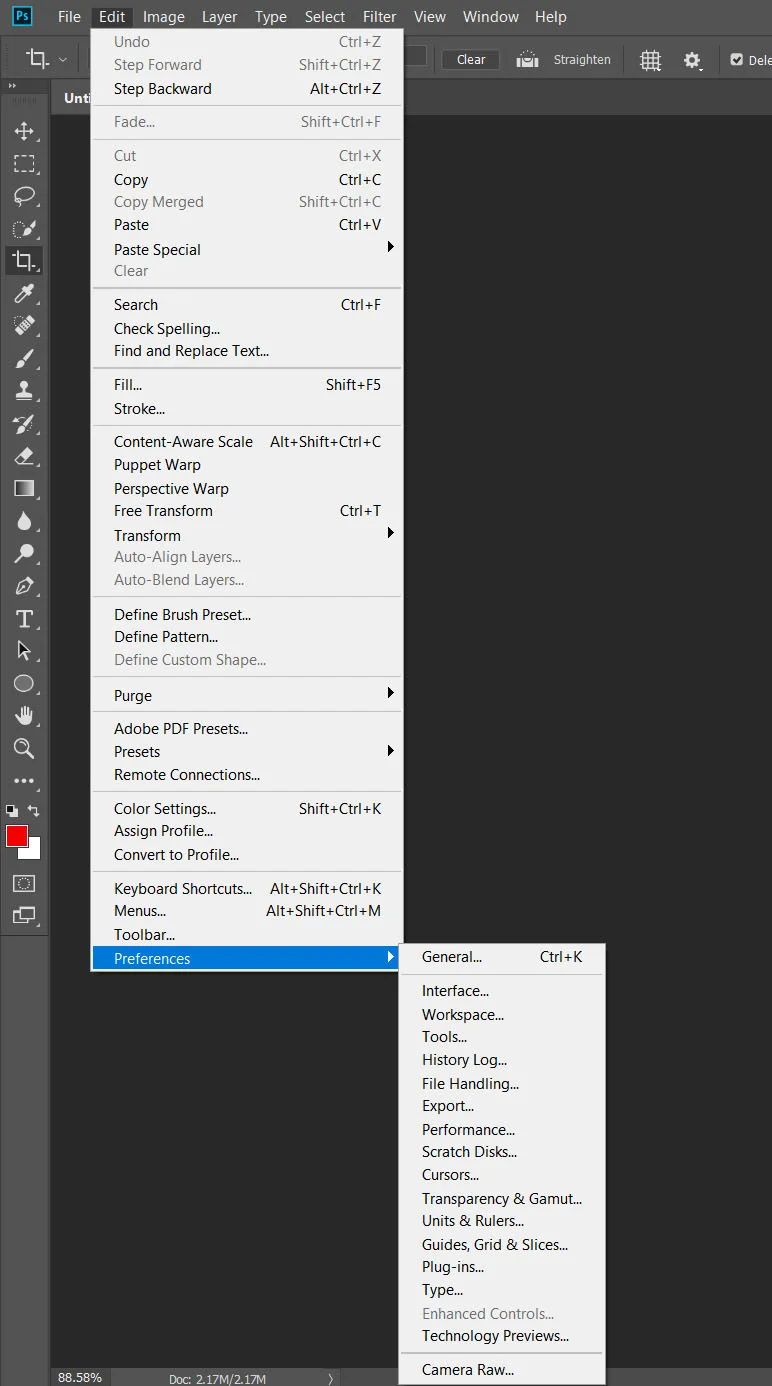Open General preferences
Viewport: 772px width, 1386px height.
pyautogui.click(x=502, y=956)
